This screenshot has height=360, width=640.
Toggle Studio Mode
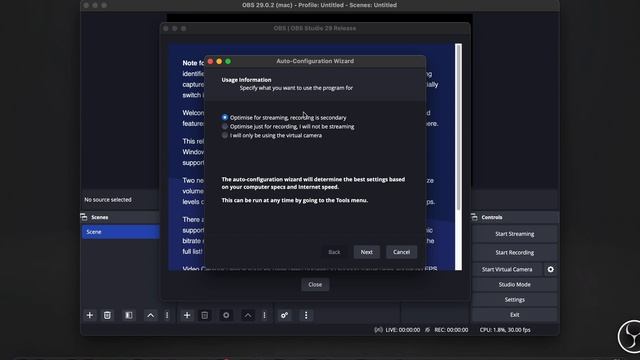[x=515, y=284]
